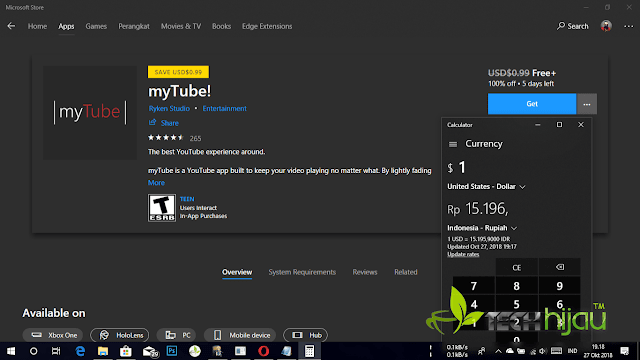The width and height of the screenshot is (640, 360).
Task: Open the Books tab
Action: point(221,26)
